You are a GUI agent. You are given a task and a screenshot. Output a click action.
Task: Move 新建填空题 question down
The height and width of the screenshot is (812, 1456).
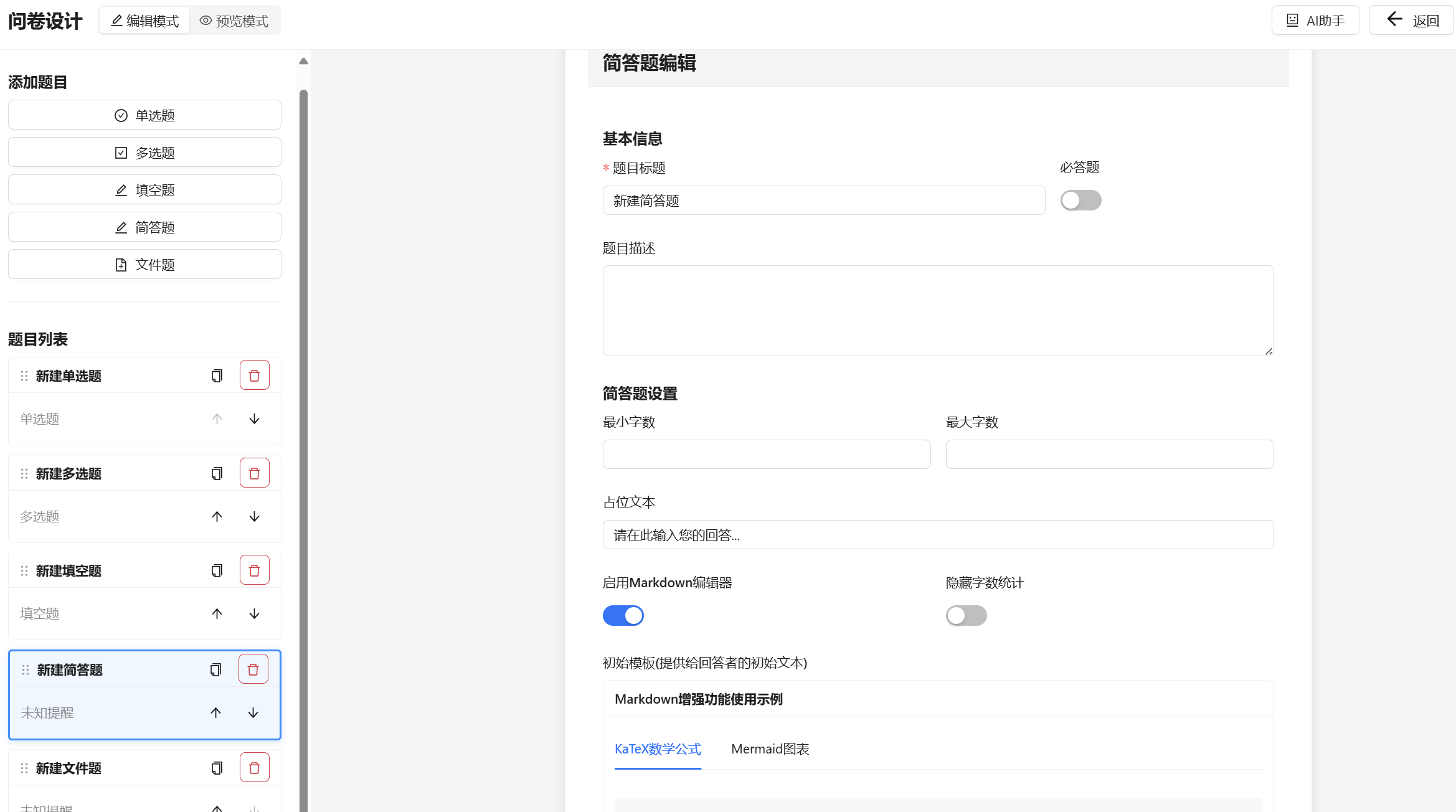pos(254,614)
